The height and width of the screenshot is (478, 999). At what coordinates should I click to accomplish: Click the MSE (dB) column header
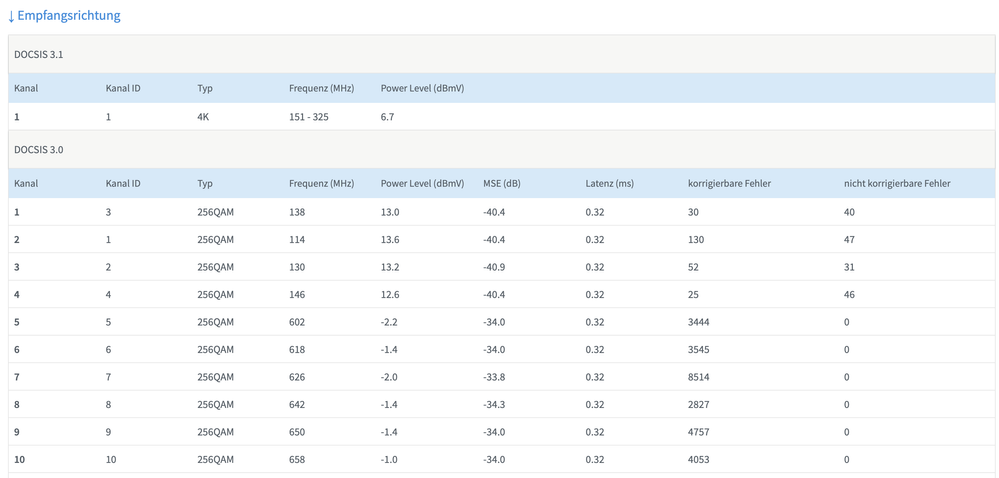pos(502,184)
